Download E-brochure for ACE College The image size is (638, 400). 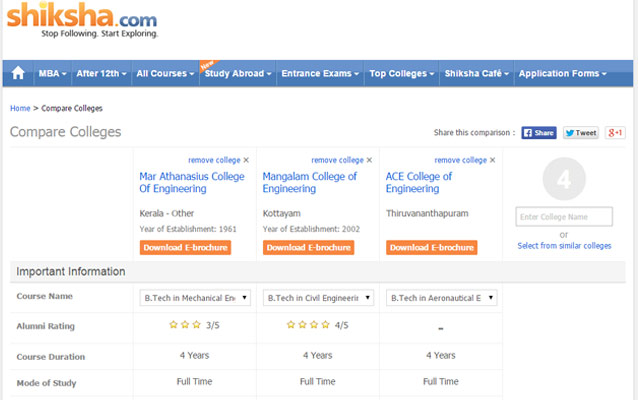tap(431, 247)
